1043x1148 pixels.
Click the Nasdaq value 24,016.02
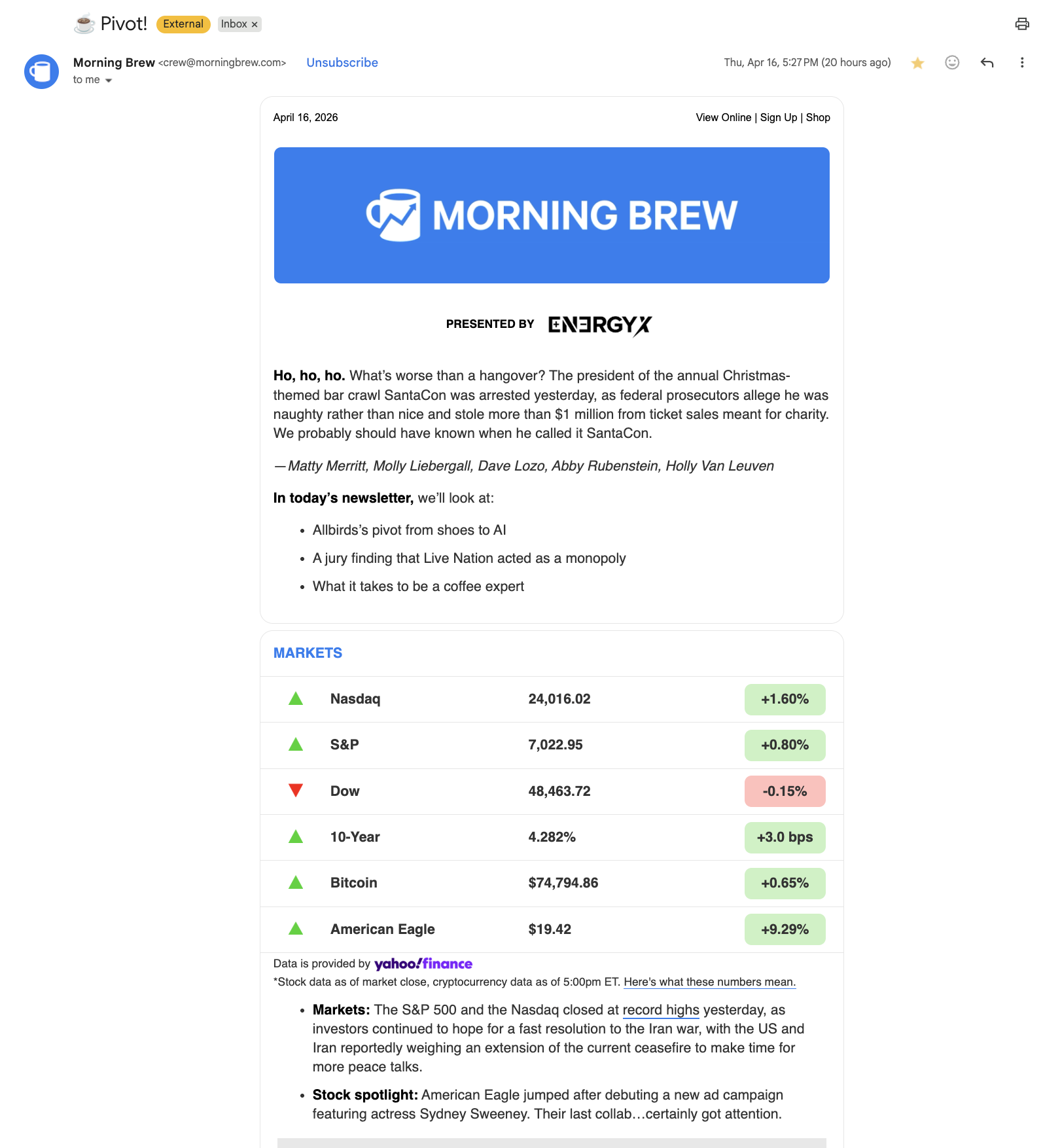point(559,699)
